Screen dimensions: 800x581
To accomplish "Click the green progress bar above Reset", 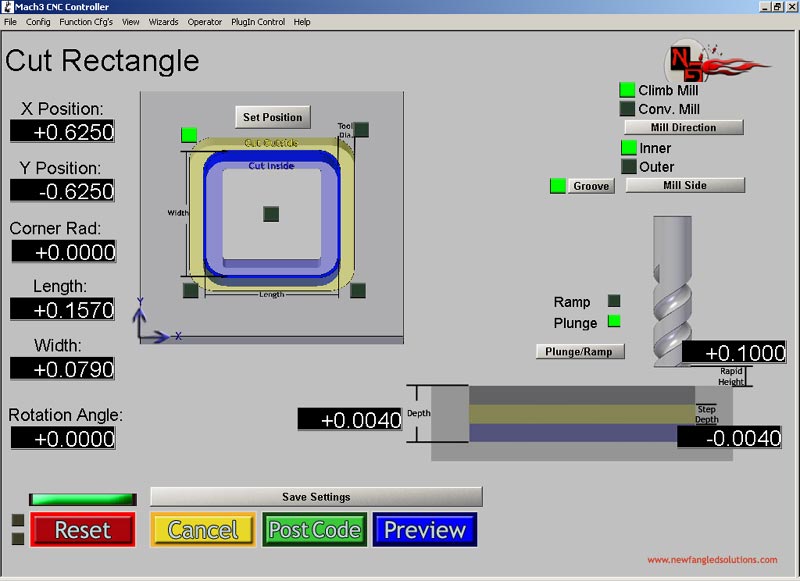I will click(x=83, y=499).
